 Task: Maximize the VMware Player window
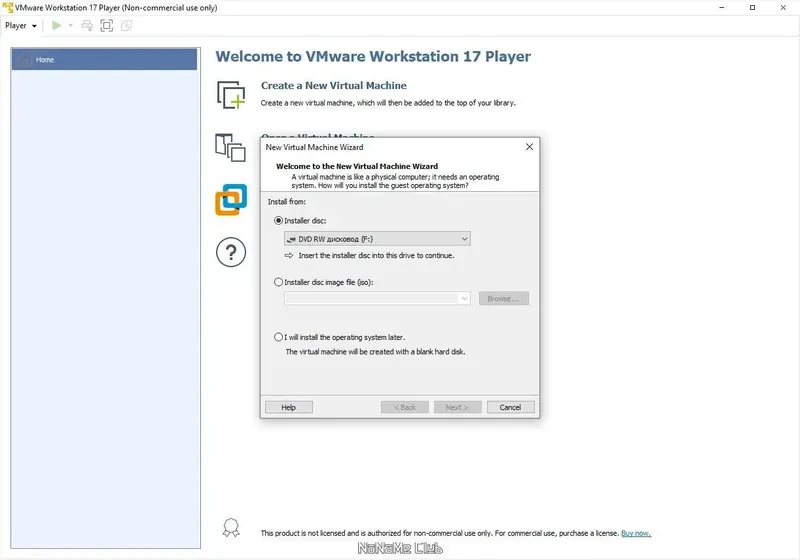(x=753, y=8)
